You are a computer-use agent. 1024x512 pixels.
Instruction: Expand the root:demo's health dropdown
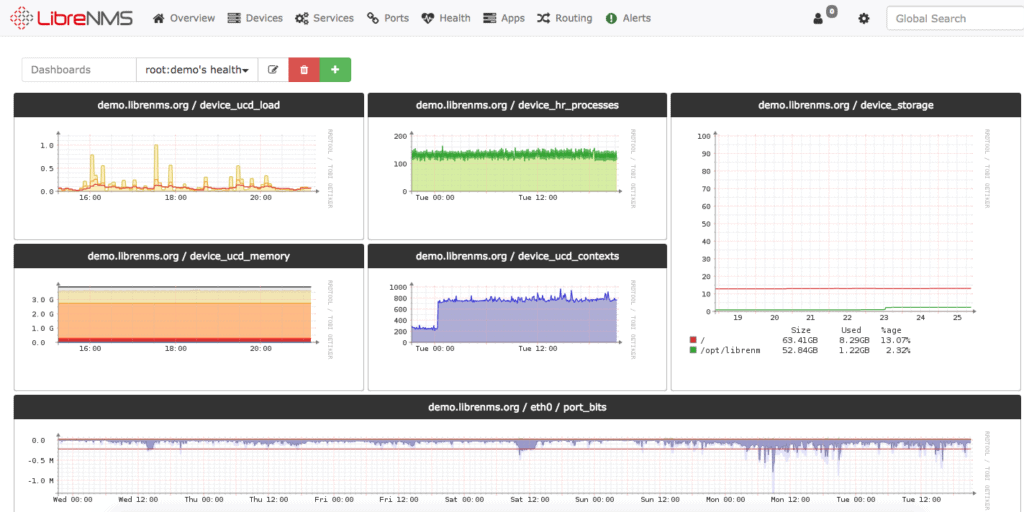pyautogui.click(x=197, y=70)
